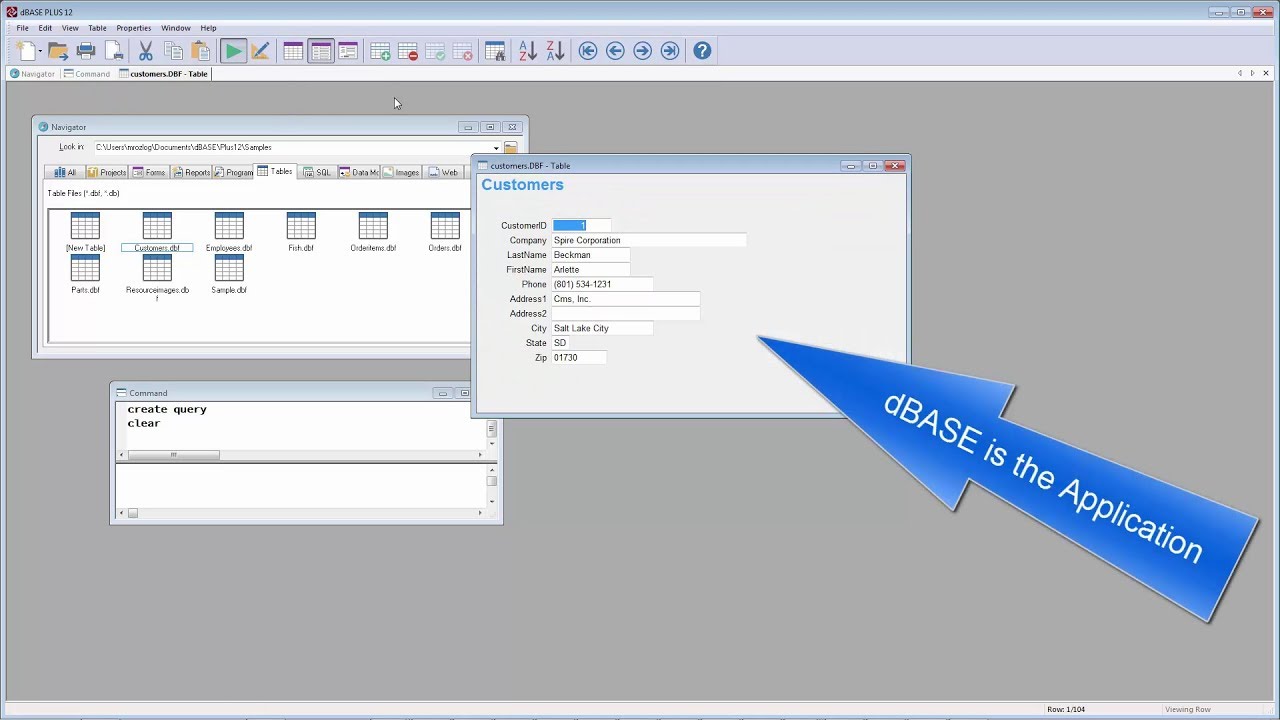Click the Company field with Spire Corporation
This screenshot has height=720, width=1280.
649,240
